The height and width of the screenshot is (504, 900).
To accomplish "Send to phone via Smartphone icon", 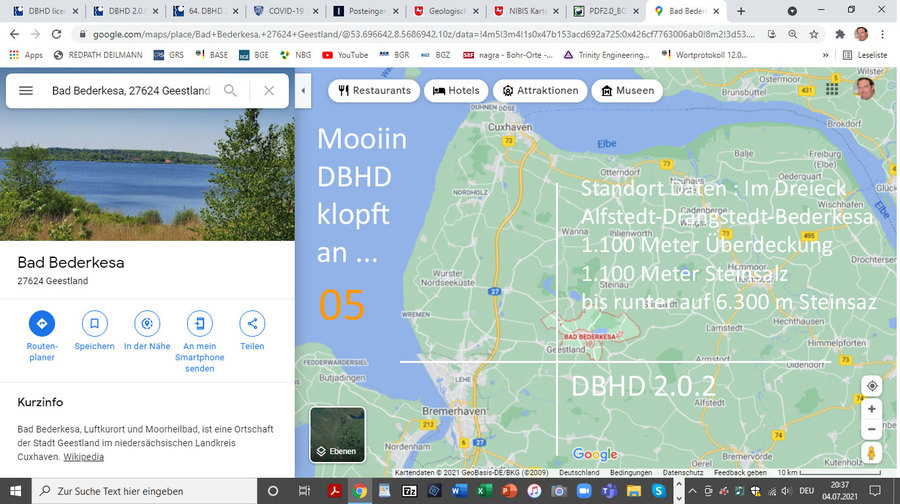I will tap(200, 323).
